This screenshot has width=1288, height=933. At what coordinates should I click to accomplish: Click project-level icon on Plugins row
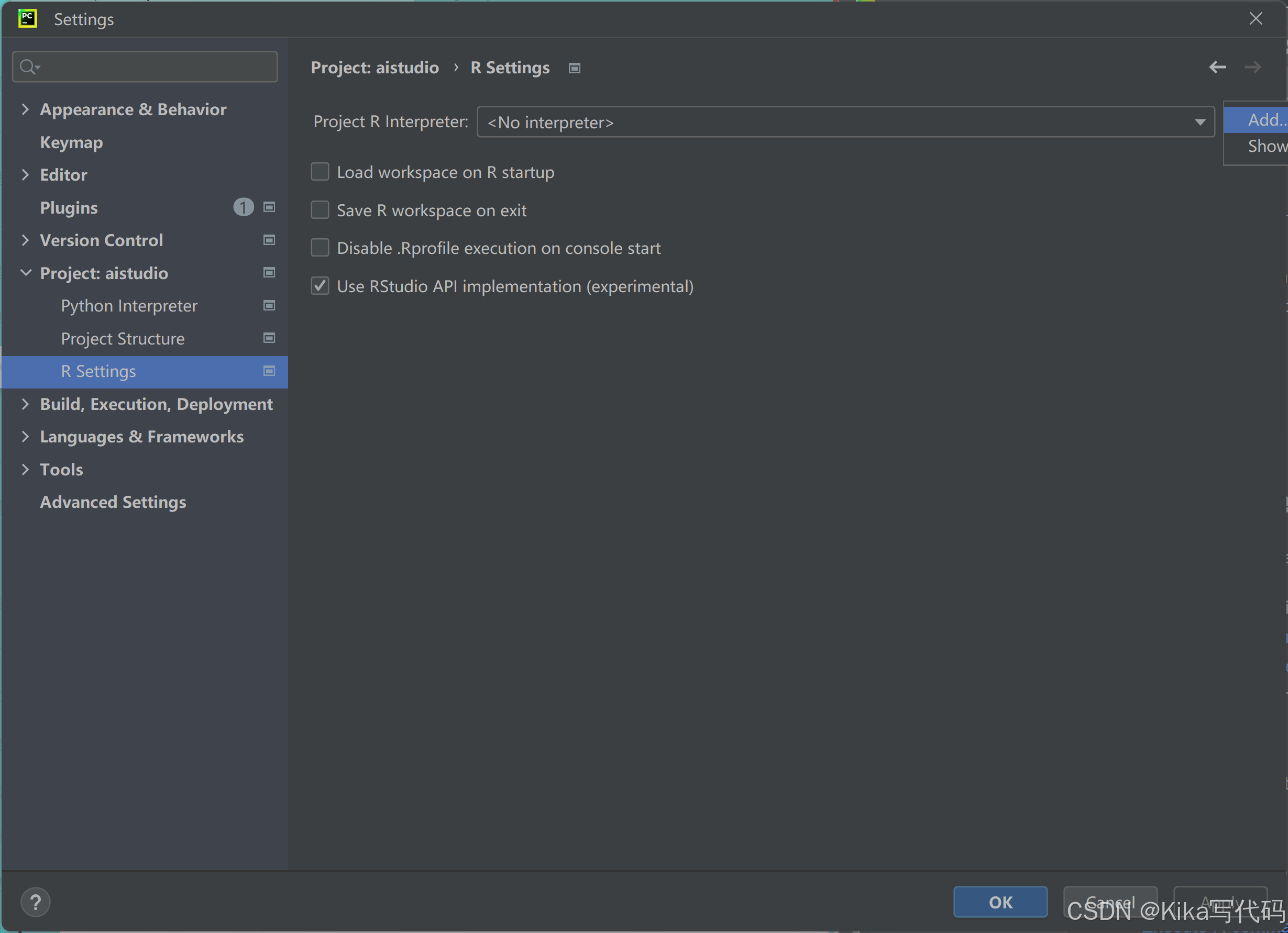(x=269, y=207)
